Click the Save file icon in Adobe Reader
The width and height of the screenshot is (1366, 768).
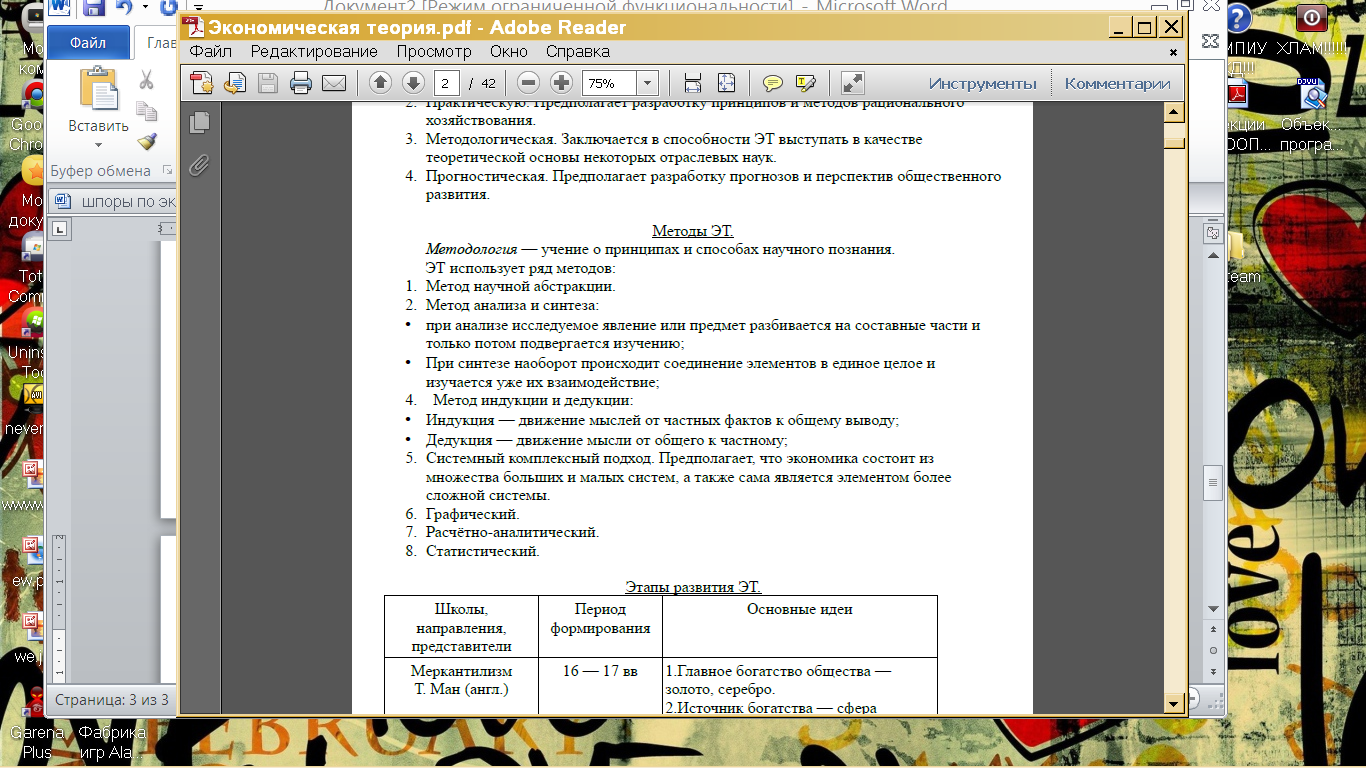pyautogui.click(x=268, y=83)
